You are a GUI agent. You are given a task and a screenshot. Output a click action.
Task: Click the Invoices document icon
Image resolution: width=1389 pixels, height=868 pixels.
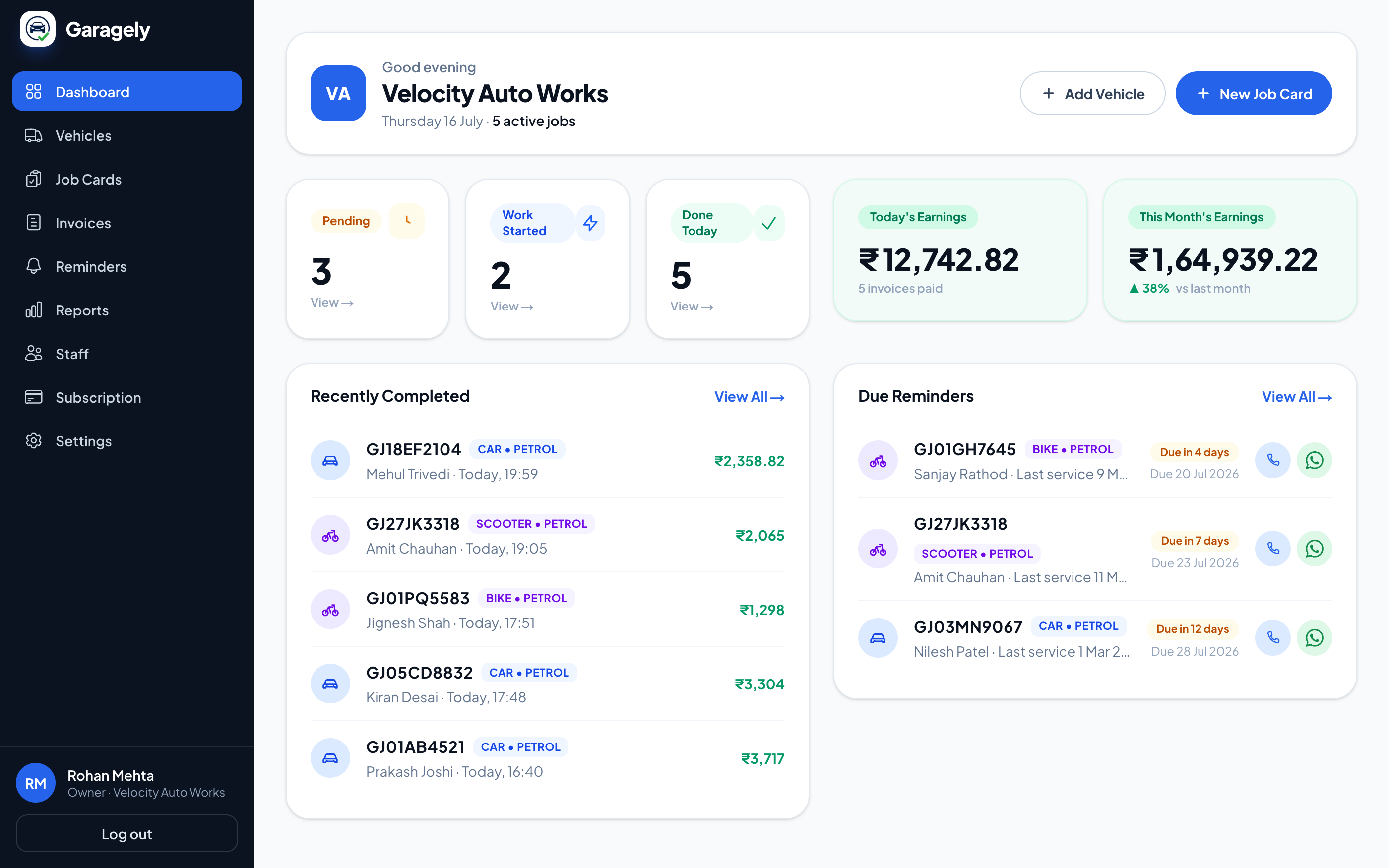pyautogui.click(x=34, y=223)
